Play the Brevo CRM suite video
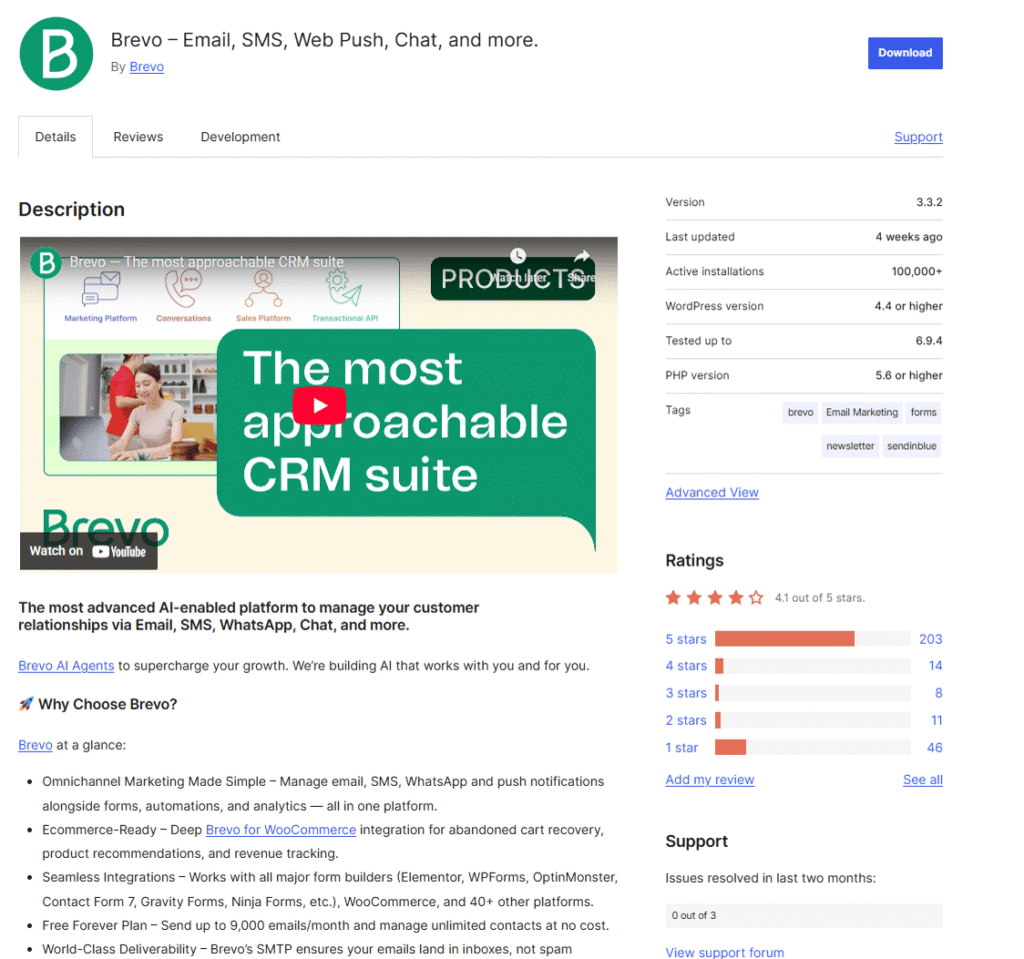The image size is (1024, 959). click(x=318, y=405)
